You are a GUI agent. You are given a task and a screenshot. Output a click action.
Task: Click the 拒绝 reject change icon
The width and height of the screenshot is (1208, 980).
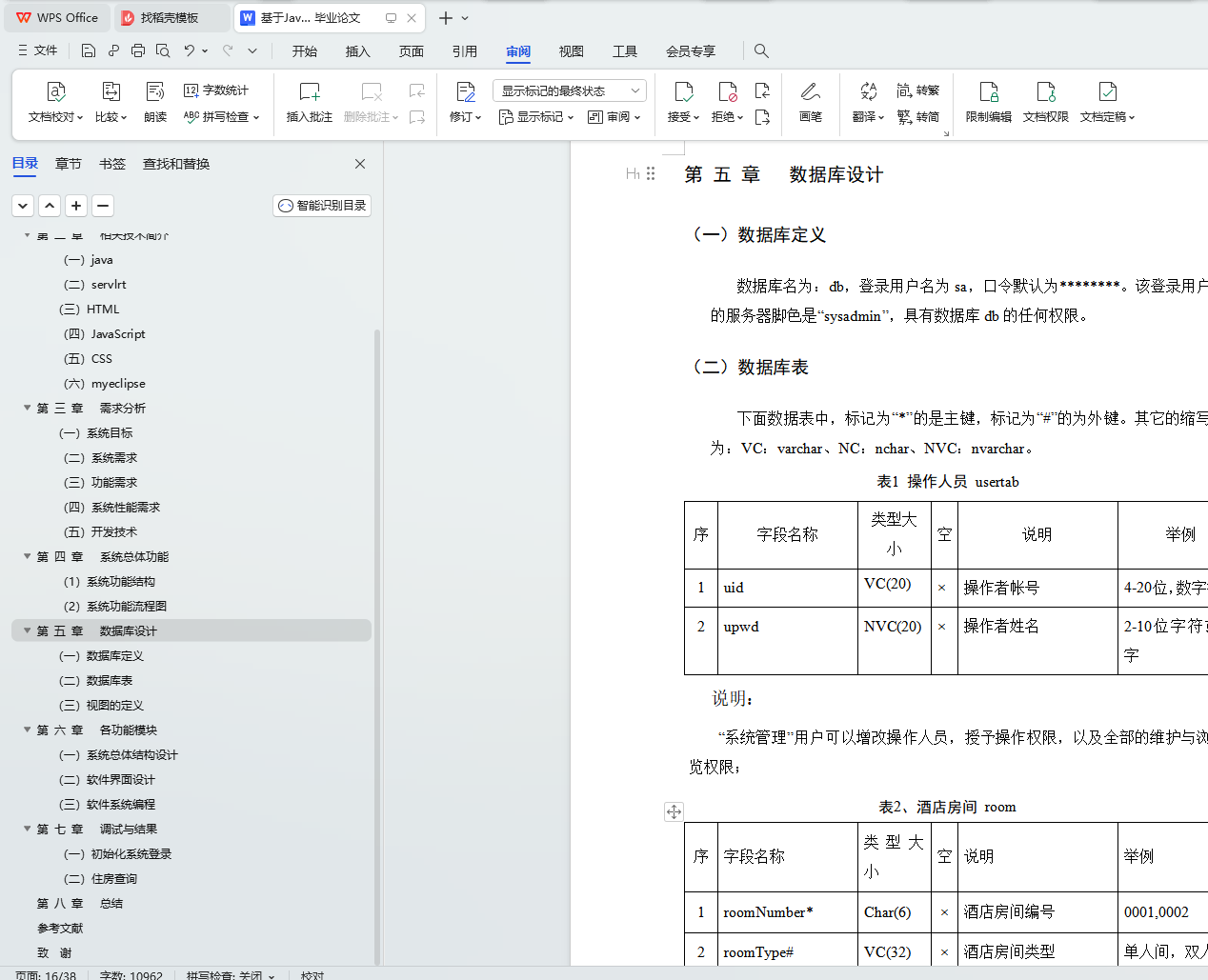pos(727,92)
